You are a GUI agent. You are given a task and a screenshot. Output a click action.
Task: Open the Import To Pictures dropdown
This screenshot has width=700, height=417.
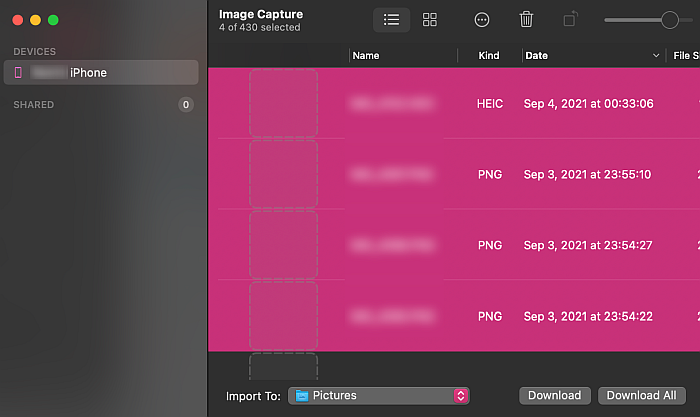point(379,396)
